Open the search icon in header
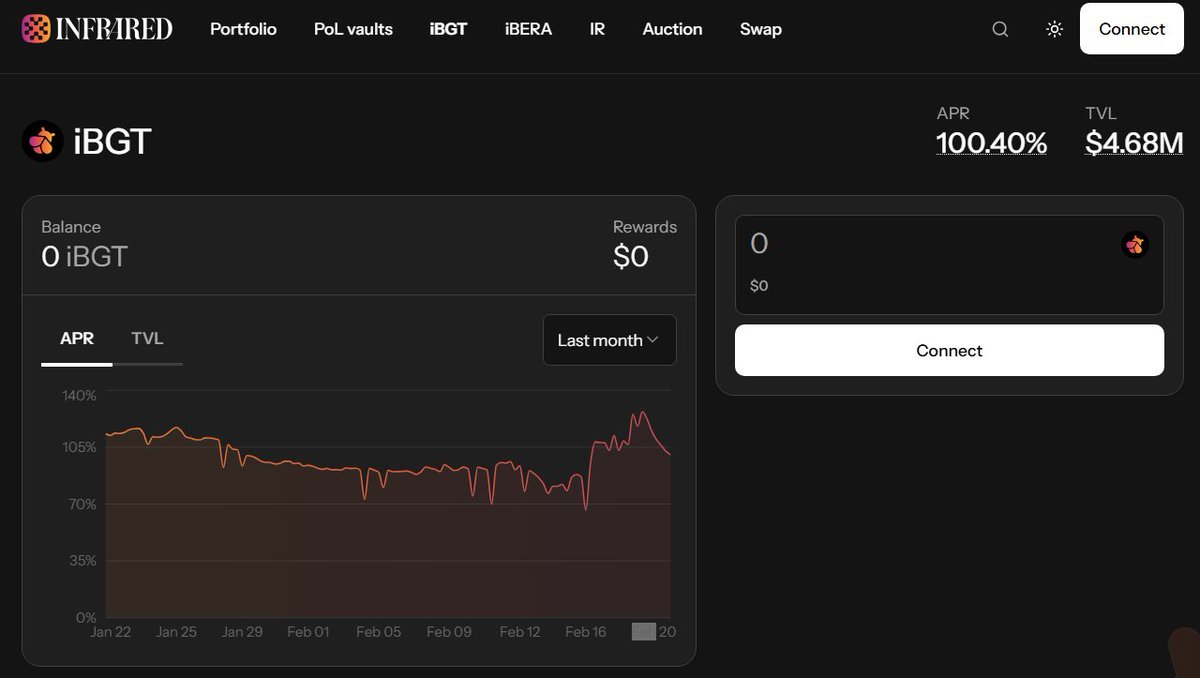The height and width of the screenshot is (678, 1200). pyautogui.click(x=1000, y=29)
